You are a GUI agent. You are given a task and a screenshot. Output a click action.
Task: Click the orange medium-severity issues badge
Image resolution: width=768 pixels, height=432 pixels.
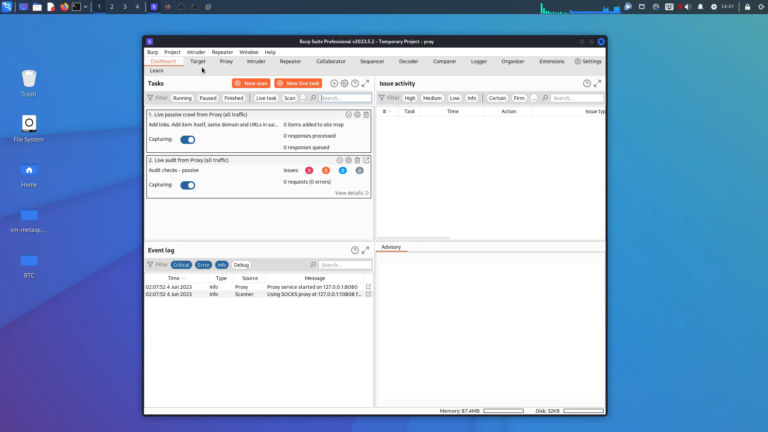326,170
